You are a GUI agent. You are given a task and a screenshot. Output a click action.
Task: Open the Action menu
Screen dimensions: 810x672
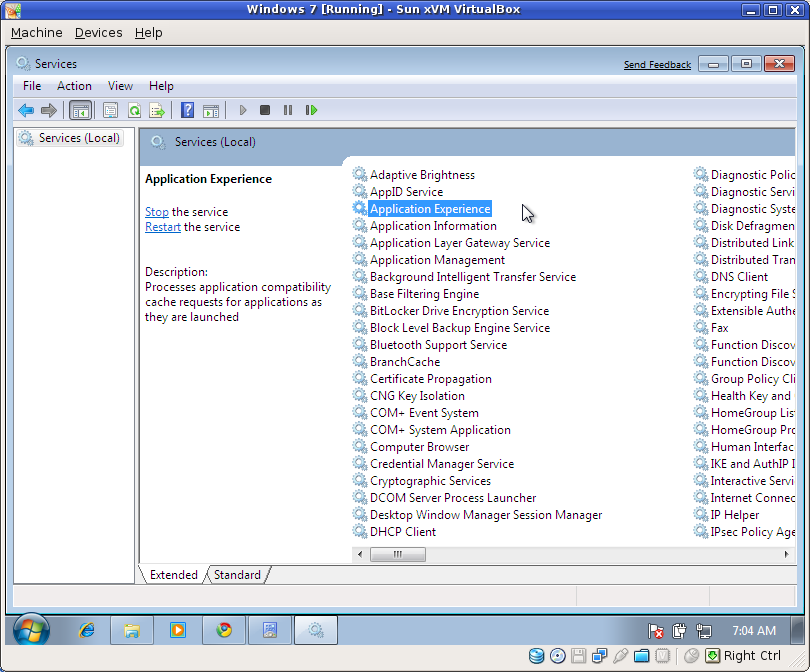[x=74, y=86]
